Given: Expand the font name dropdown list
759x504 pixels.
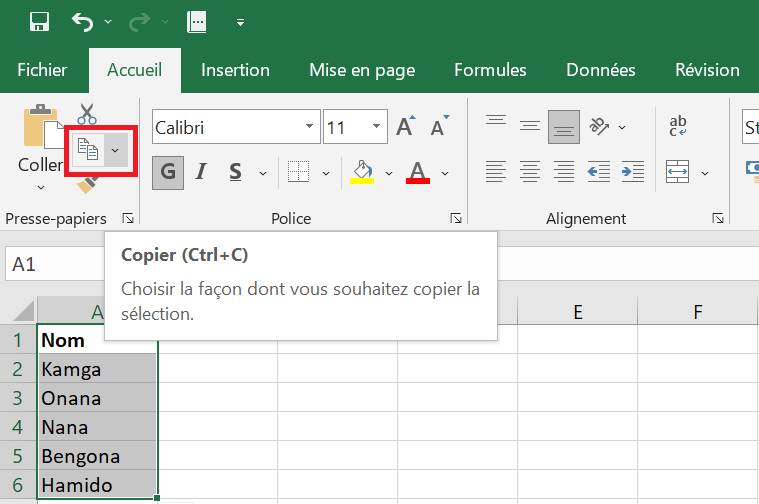Looking at the screenshot, I should (309, 126).
